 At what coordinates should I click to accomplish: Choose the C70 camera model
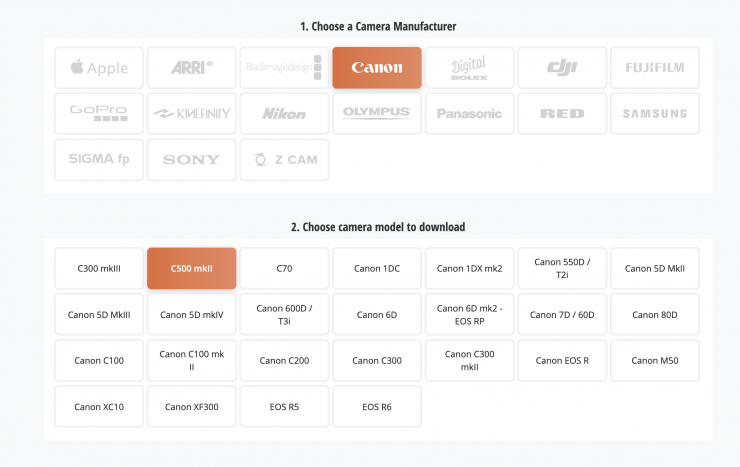[x=284, y=268]
